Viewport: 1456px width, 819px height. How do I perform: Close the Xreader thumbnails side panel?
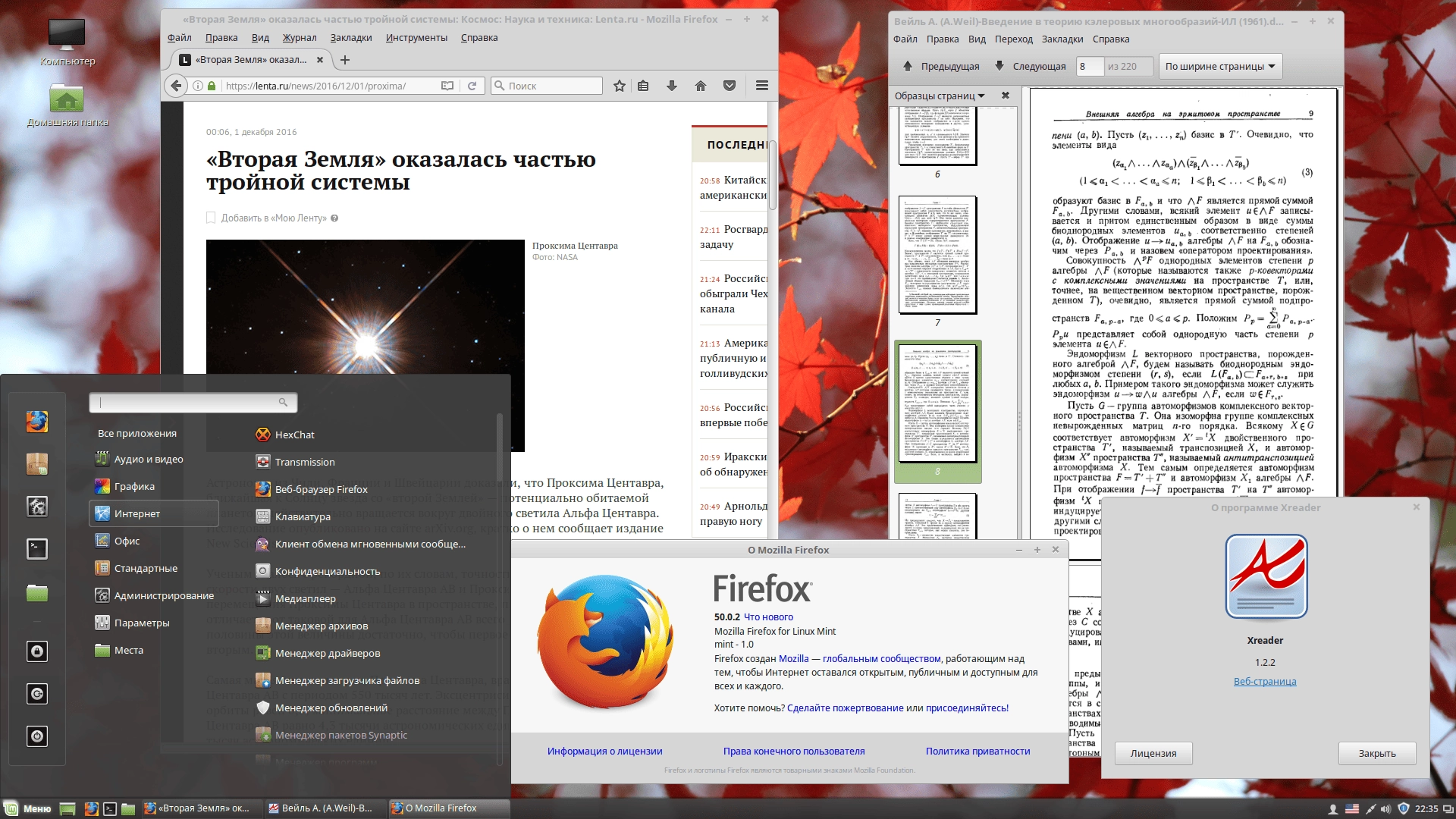pyautogui.click(x=1006, y=96)
